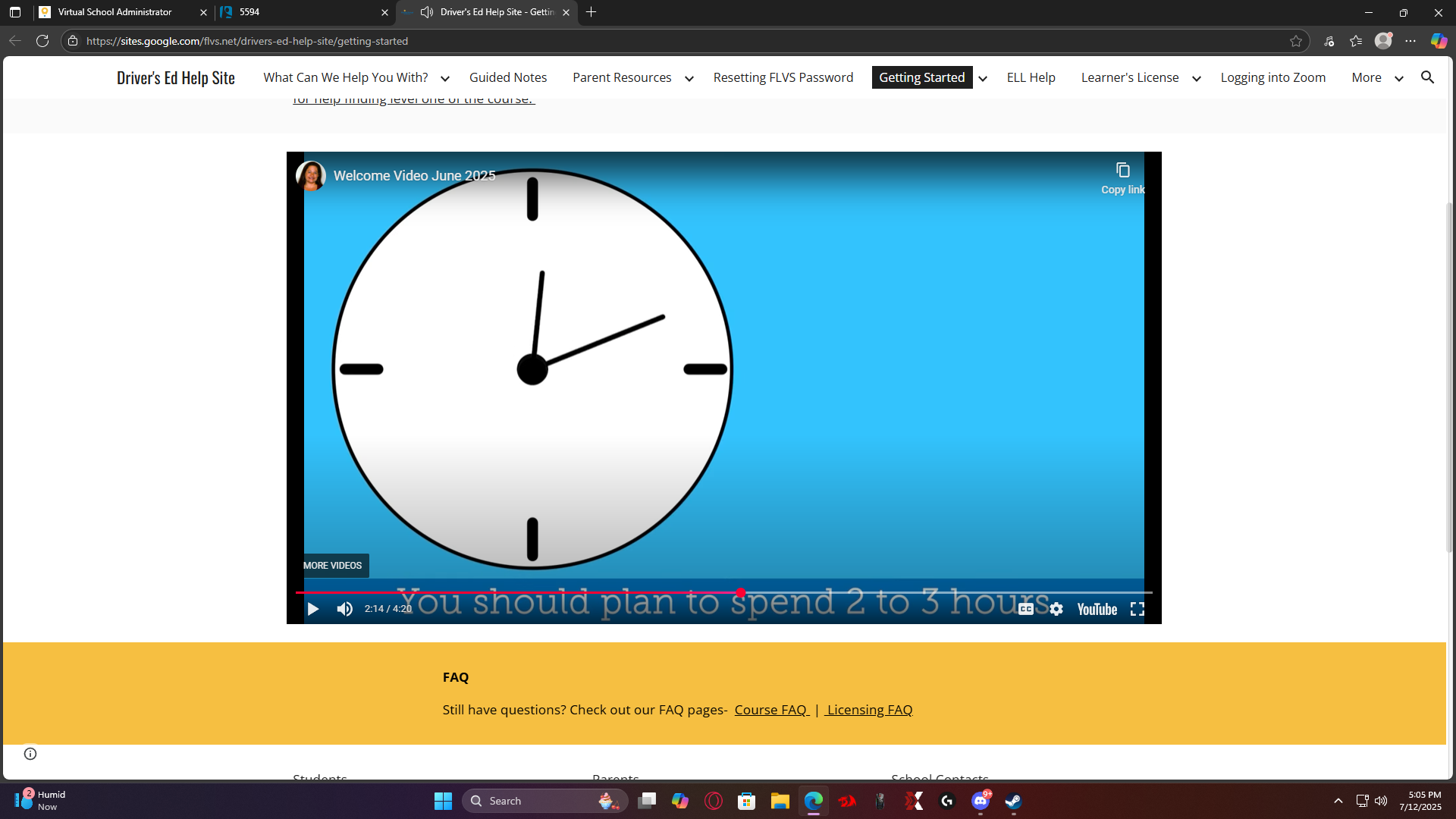
Task: Open YouTube player settings gear
Action: pos(1056,609)
